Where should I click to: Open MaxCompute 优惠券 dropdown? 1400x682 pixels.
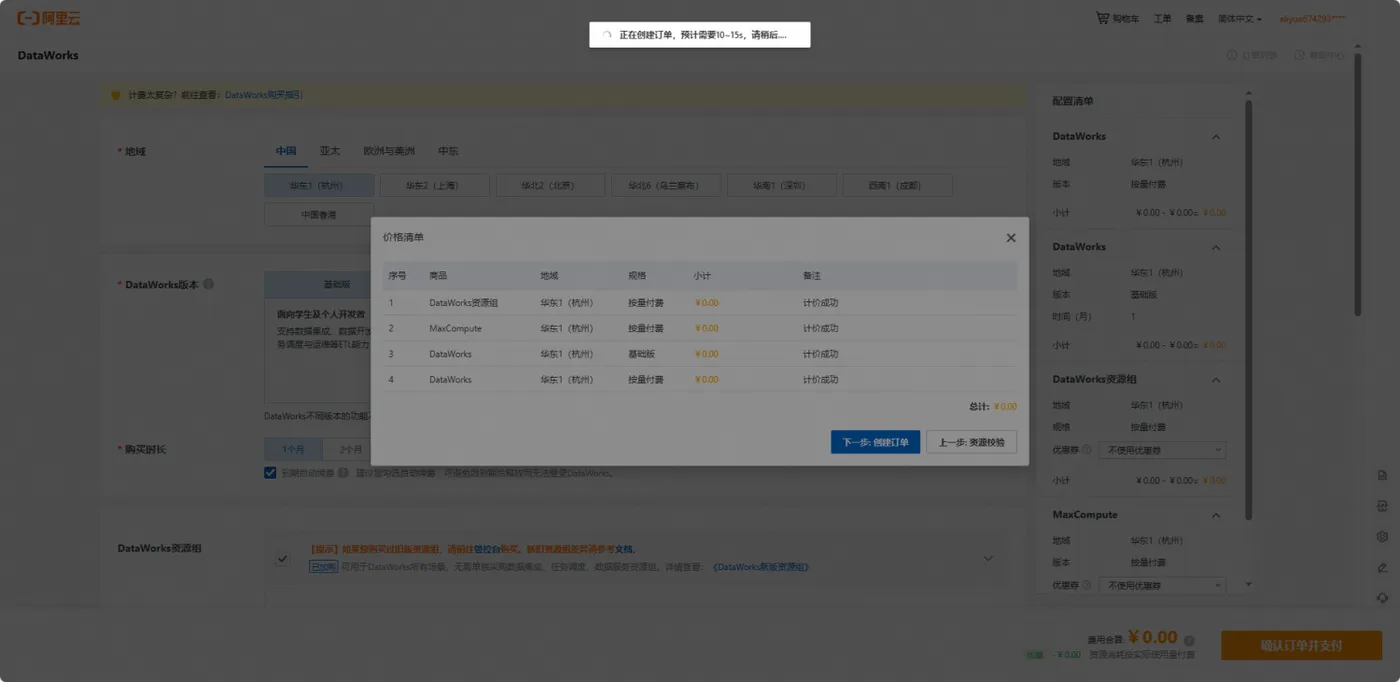1162,585
